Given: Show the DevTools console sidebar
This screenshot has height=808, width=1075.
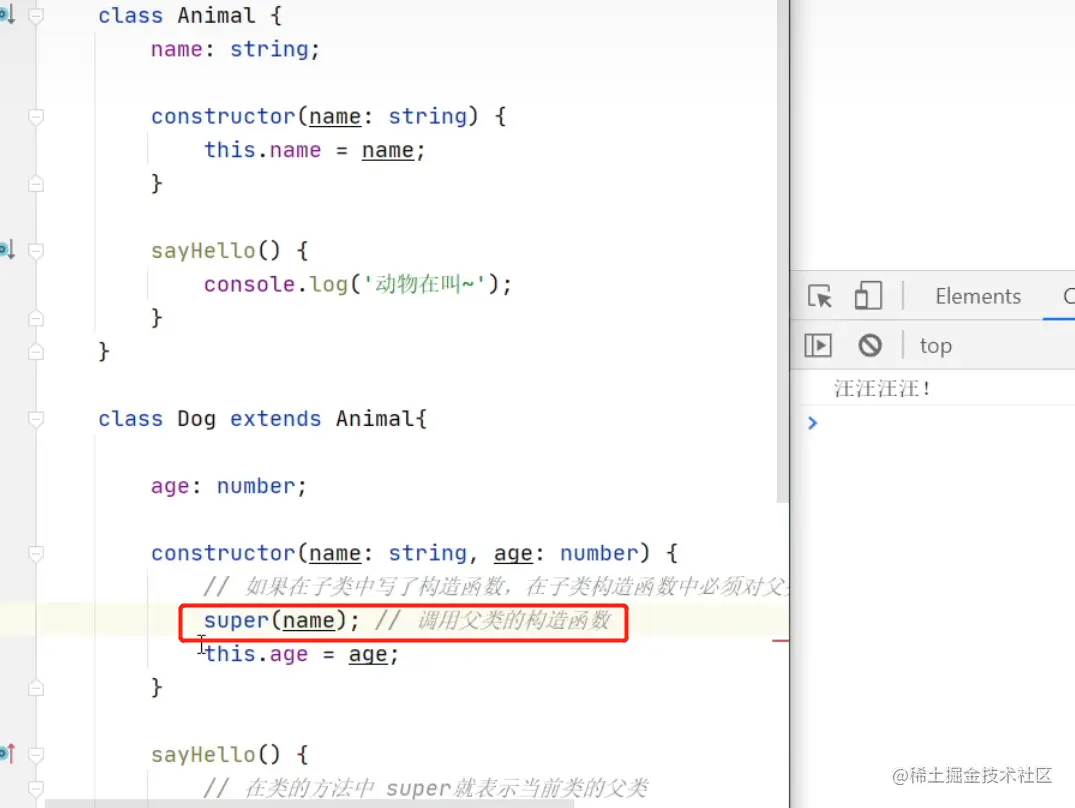Looking at the screenshot, I should click(x=818, y=345).
